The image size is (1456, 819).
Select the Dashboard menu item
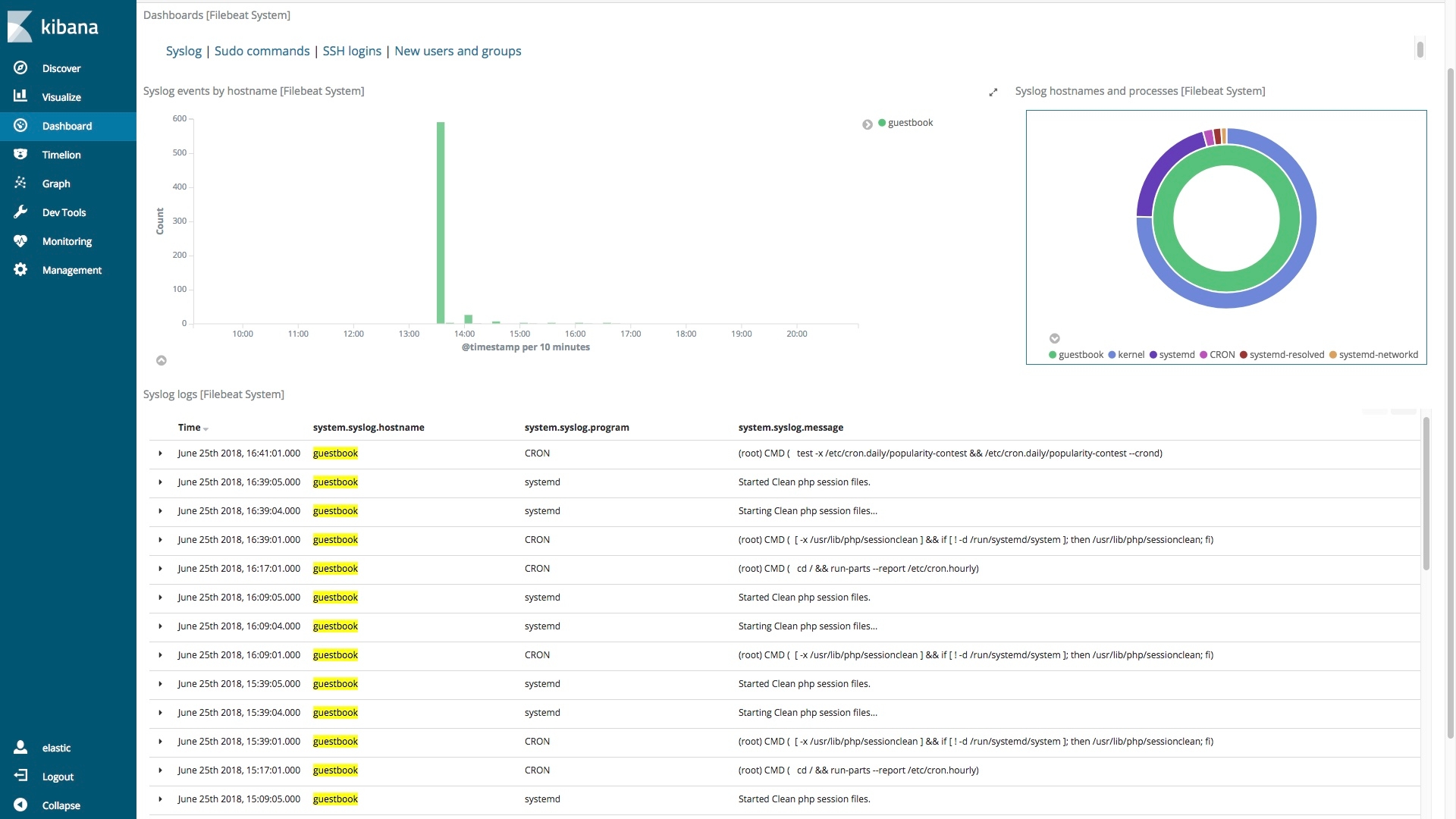click(67, 126)
